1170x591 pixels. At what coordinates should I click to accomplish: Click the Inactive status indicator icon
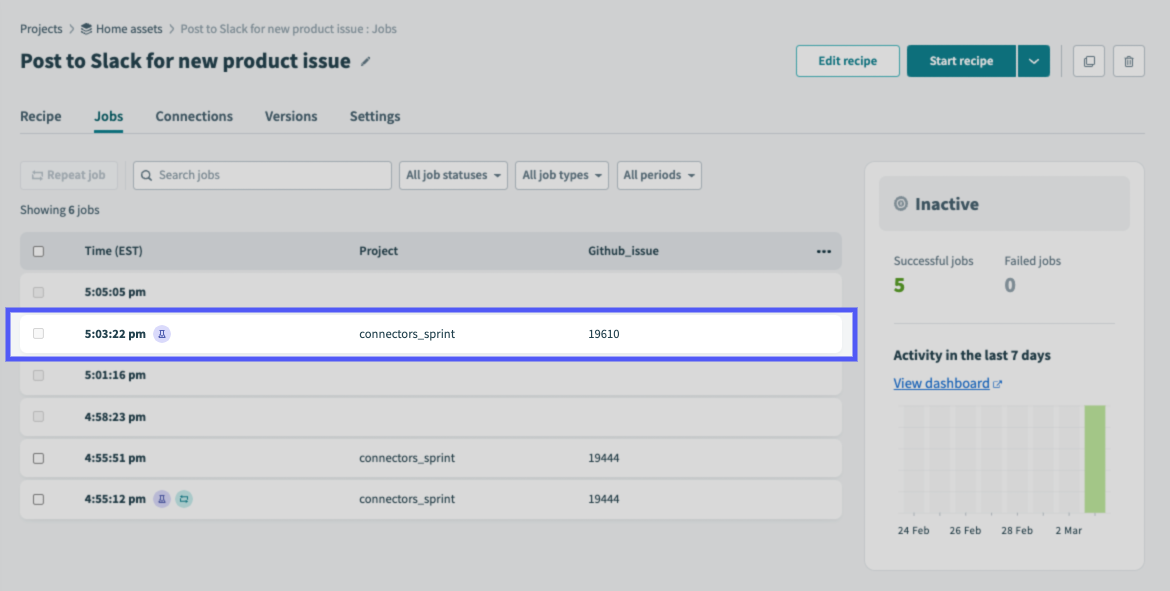899,204
